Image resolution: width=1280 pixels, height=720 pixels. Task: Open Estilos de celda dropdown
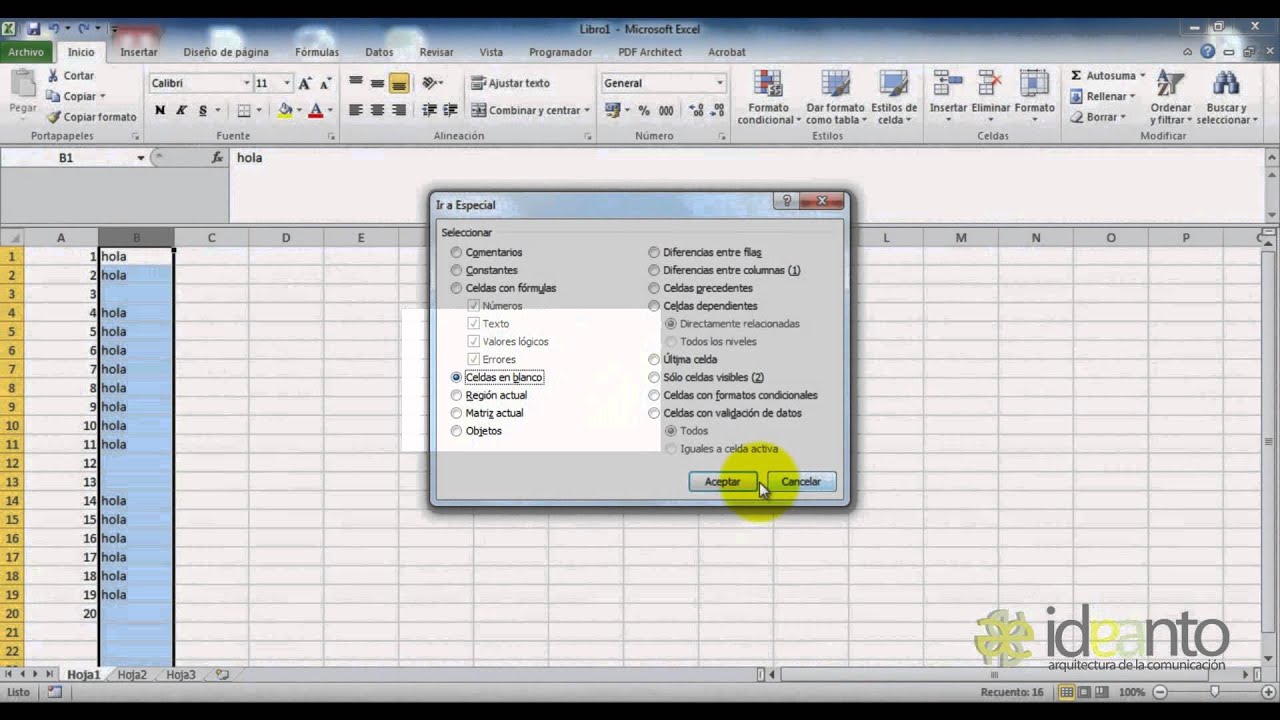tap(894, 96)
